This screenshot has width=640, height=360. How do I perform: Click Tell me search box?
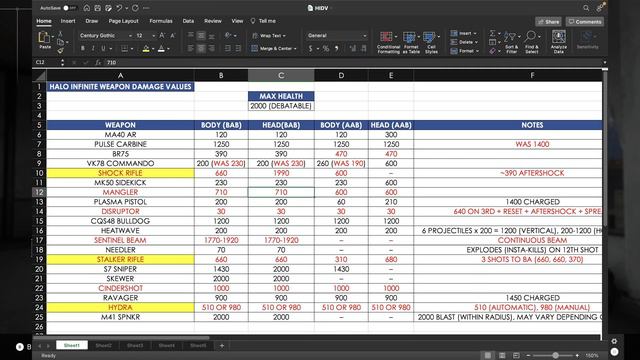tap(263, 21)
